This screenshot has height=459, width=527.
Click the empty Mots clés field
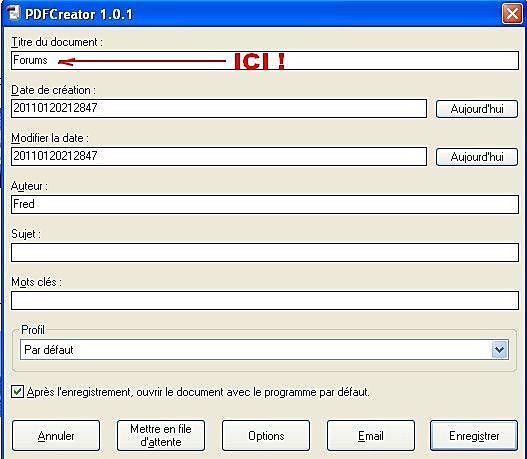tap(265, 300)
